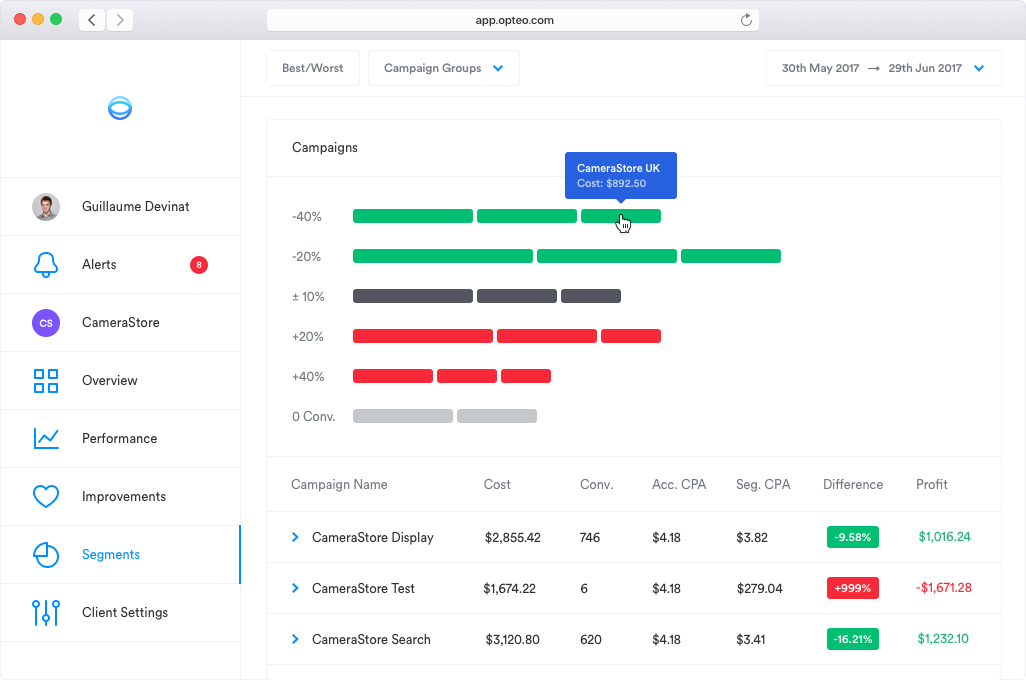Click second grey bar in 0 Conv. row
Screen dimensions: 1026x680
[x=497, y=416]
